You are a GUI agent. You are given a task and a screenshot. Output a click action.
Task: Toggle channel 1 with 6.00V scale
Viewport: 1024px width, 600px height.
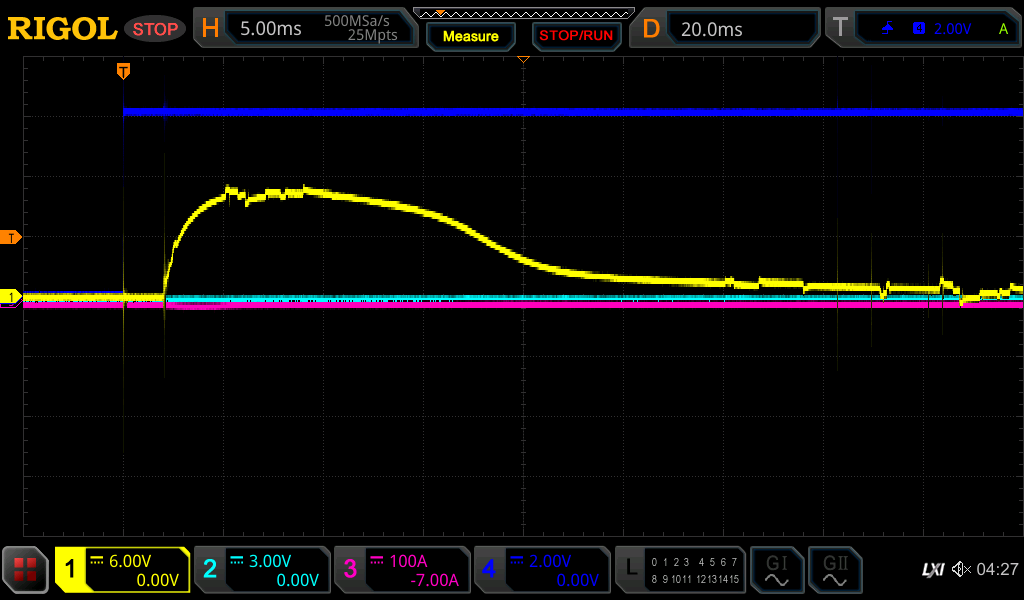click(x=122, y=570)
